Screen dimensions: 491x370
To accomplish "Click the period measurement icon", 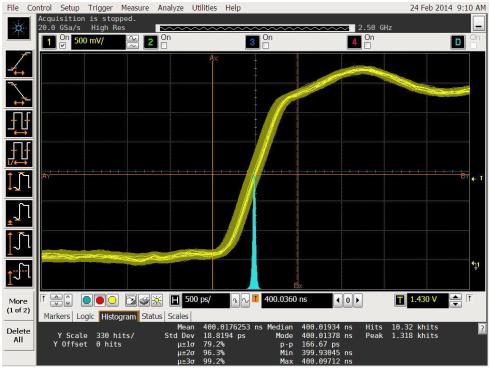I will coord(19,124).
